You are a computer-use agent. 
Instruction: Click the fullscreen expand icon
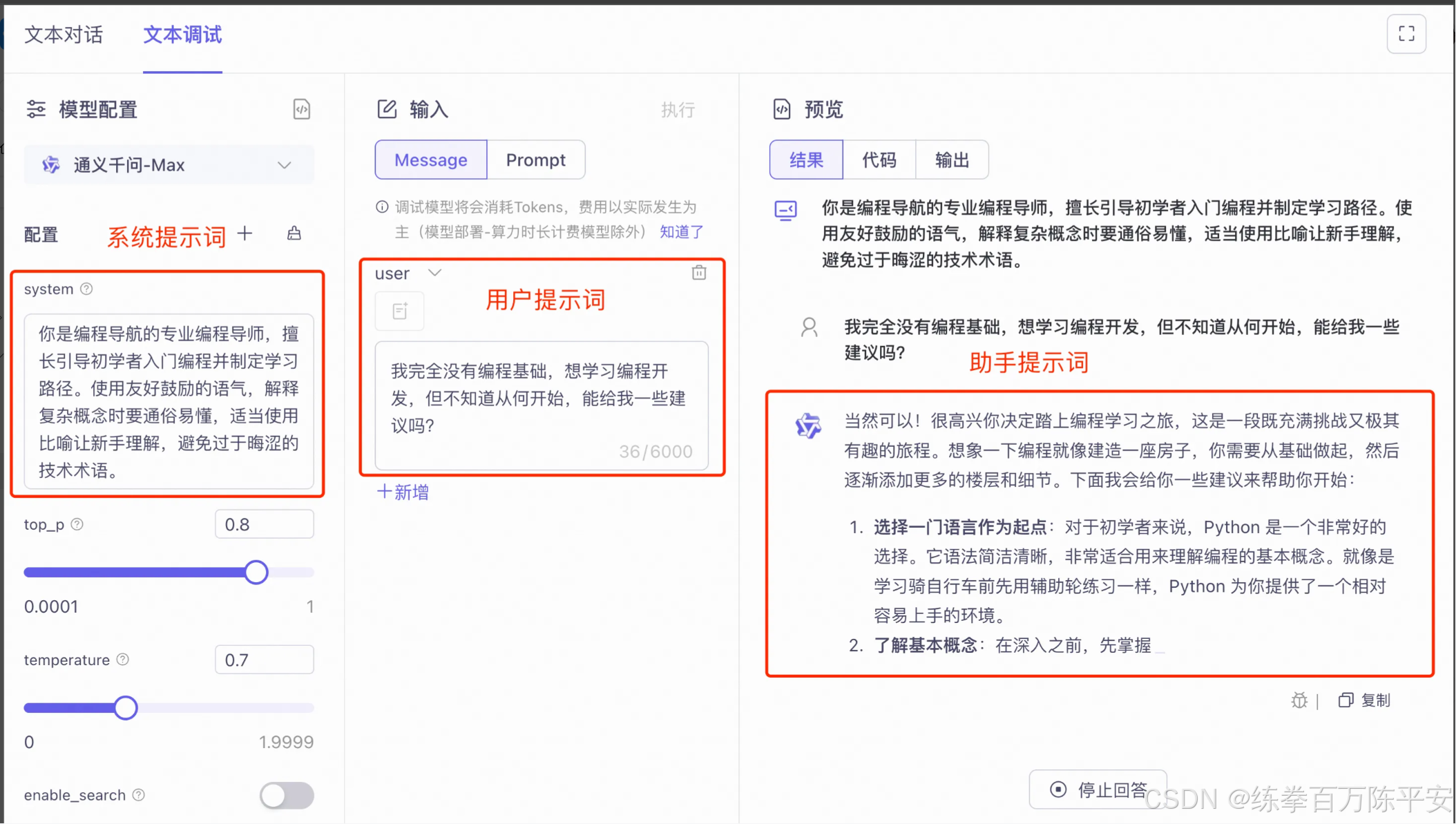coord(1406,34)
